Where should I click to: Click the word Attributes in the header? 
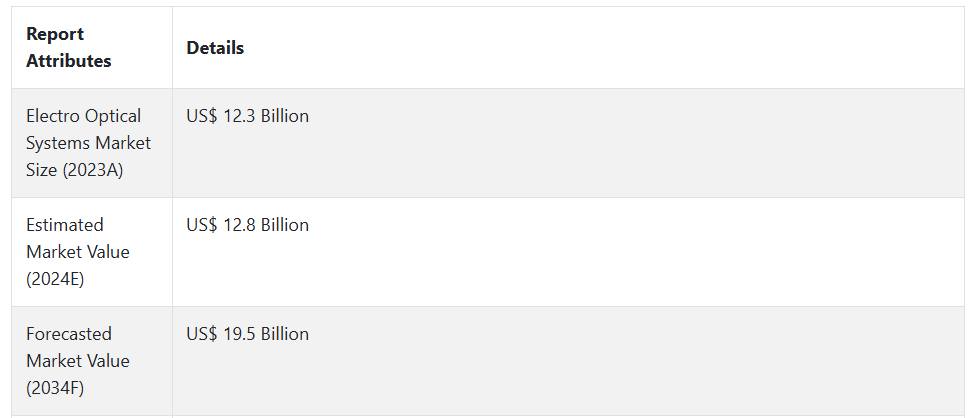pyautogui.click(x=69, y=61)
